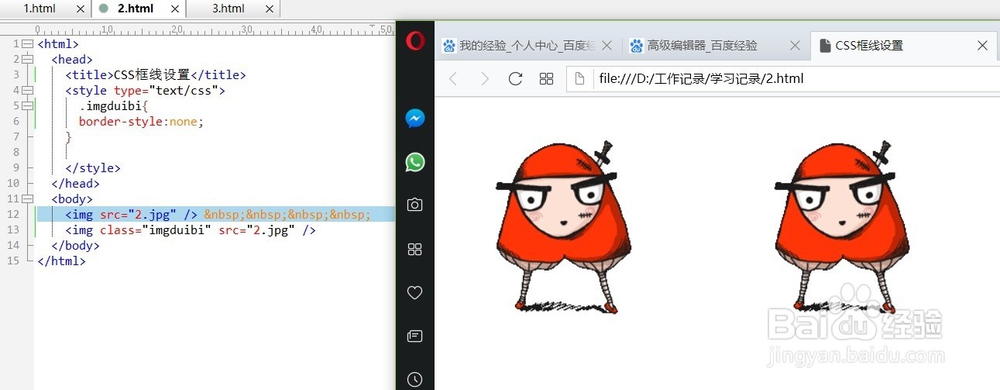1000x390 pixels.
Task: Click the page info icon in address bar
Action: click(x=580, y=78)
